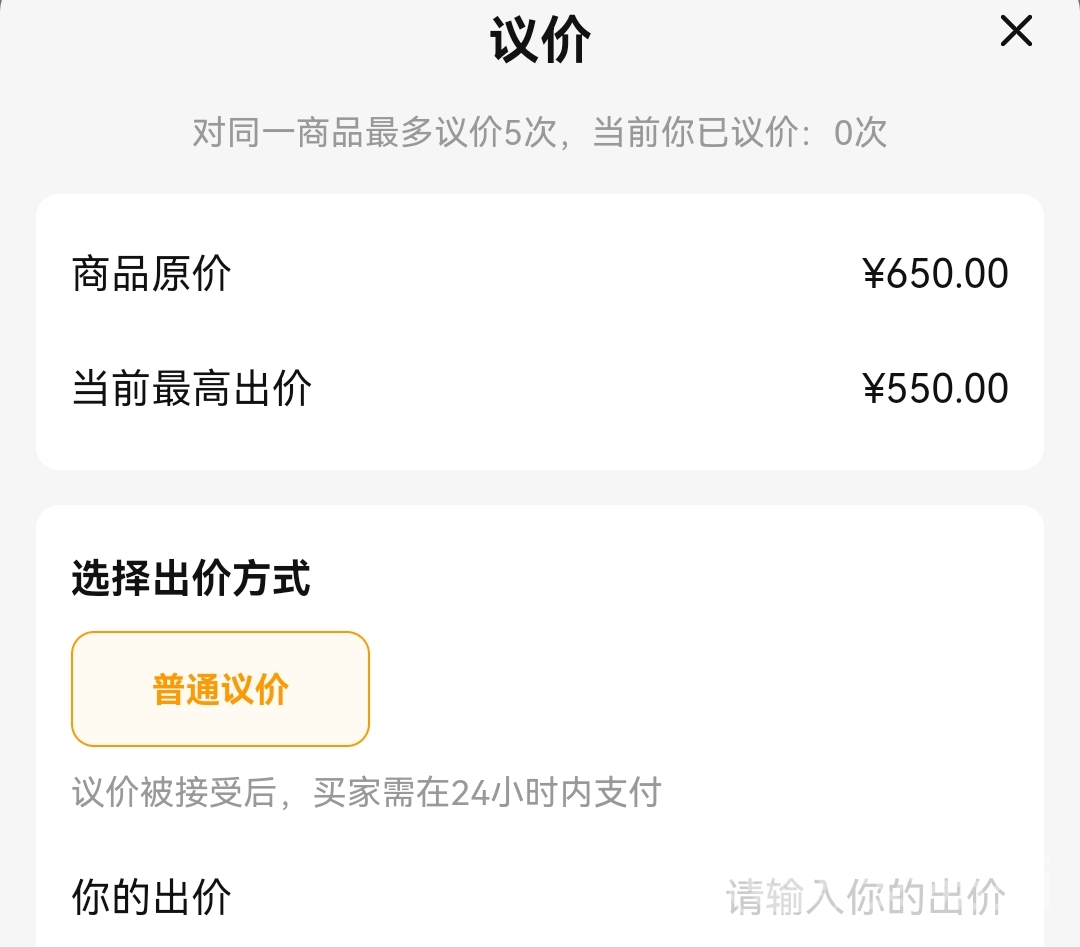Screen dimensions: 1080x947
Task: Click the 当前最高出价 label
Action: (x=192, y=389)
